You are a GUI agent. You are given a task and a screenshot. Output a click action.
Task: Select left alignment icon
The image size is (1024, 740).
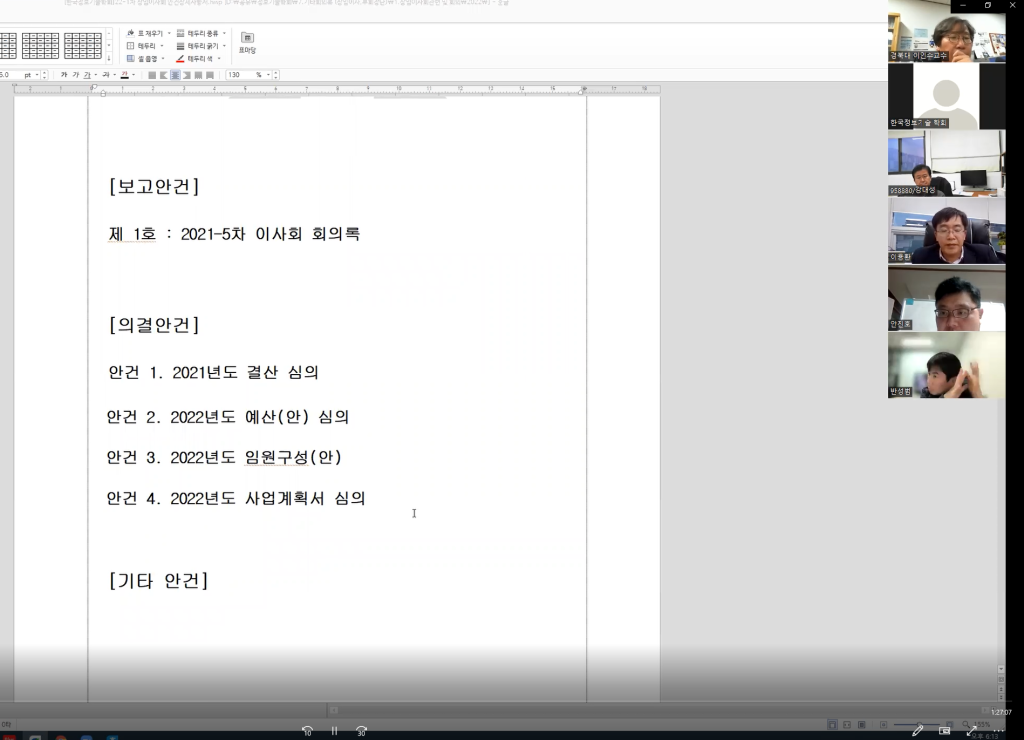(164, 75)
